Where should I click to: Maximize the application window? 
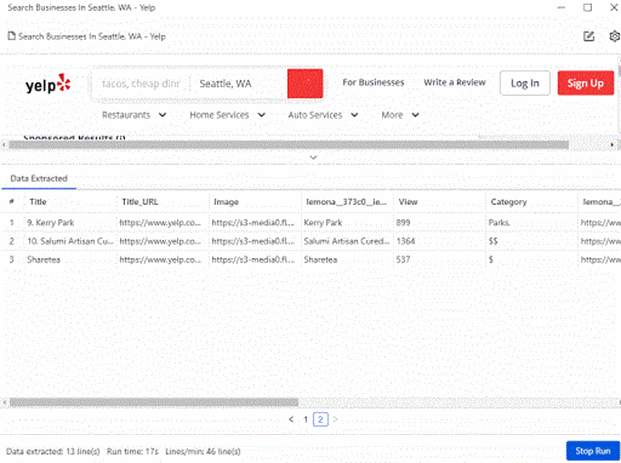(588, 8)
